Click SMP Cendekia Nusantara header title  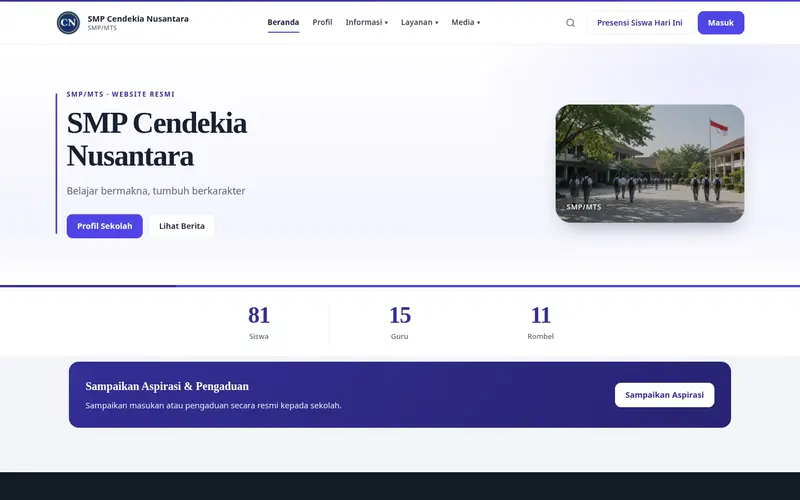(x=138, y=19)
